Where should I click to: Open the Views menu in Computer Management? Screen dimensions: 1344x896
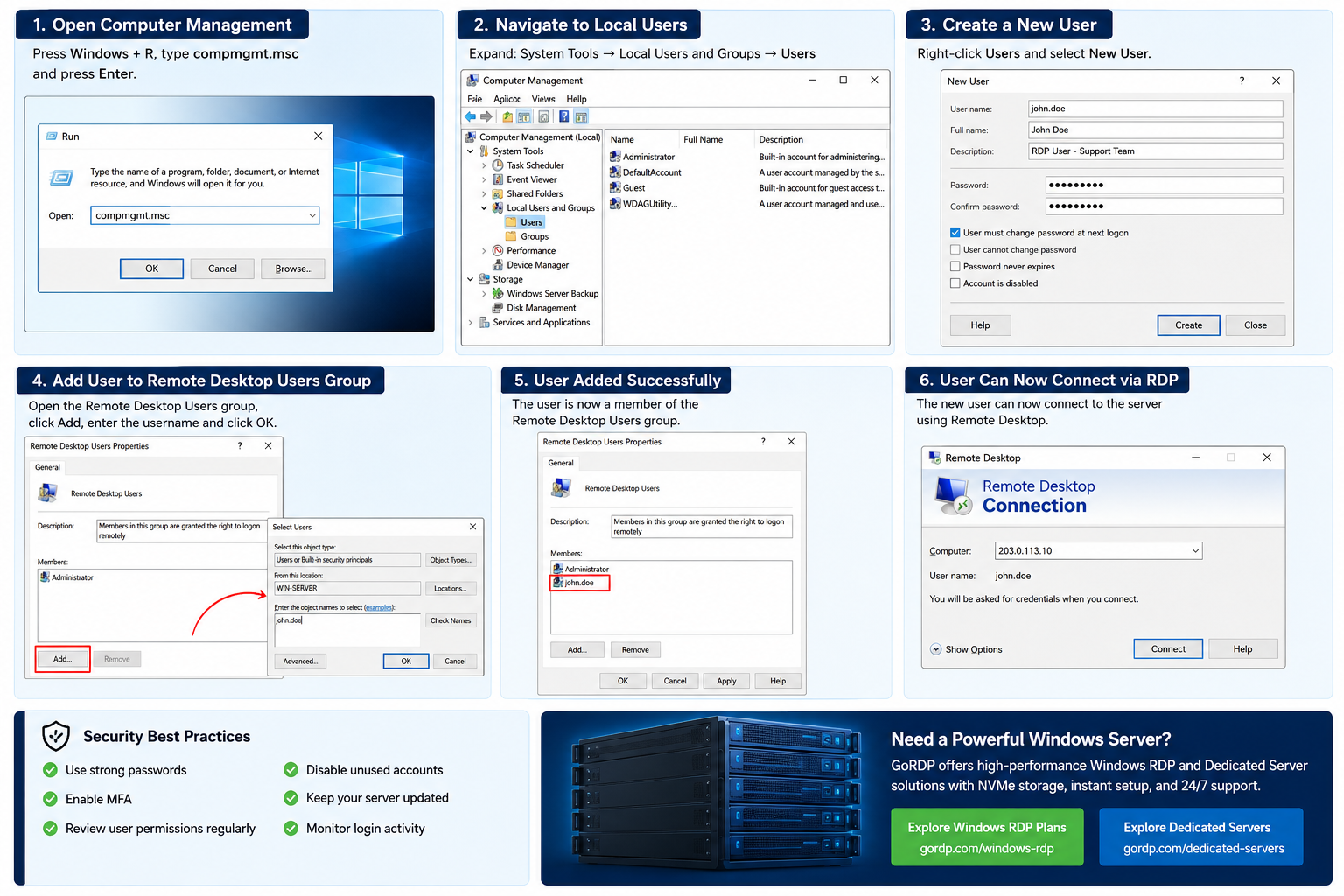pos(543,99)
